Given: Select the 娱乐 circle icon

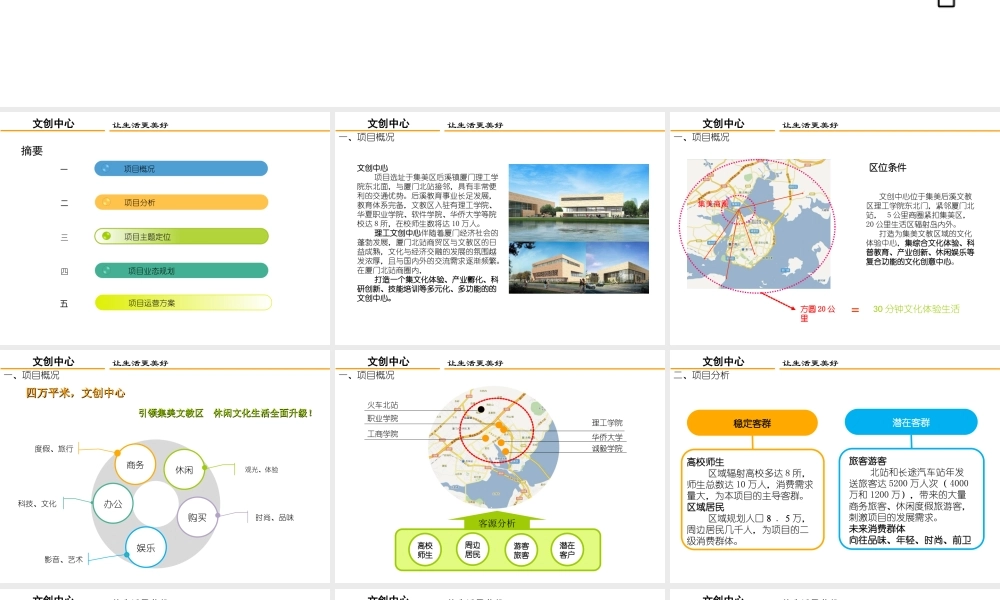Looking at the screenshot, I should click(x=147, y=547).
